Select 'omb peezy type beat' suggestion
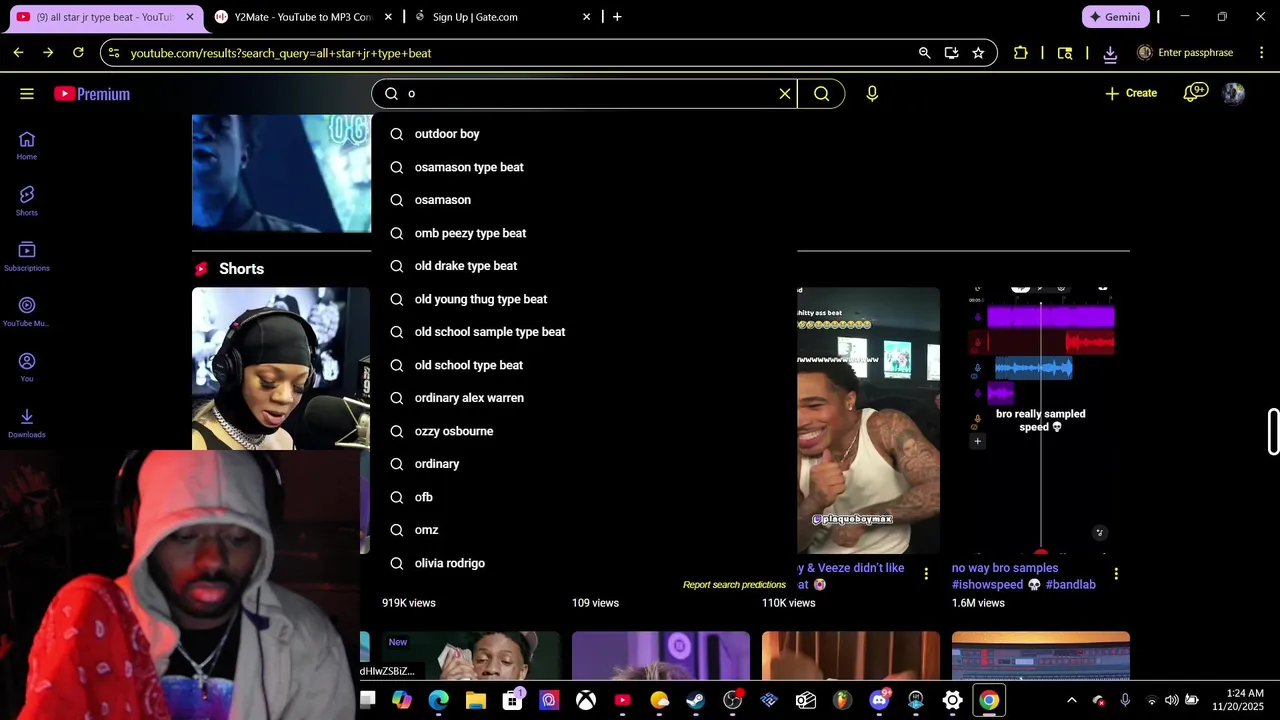The image size is (1280, 720). click(584, 233)
